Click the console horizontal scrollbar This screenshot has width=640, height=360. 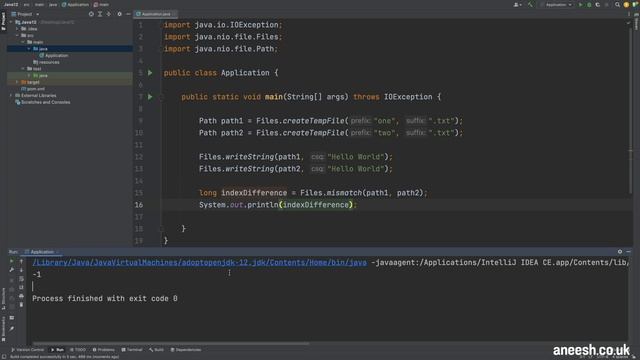[x=171, y=344]
